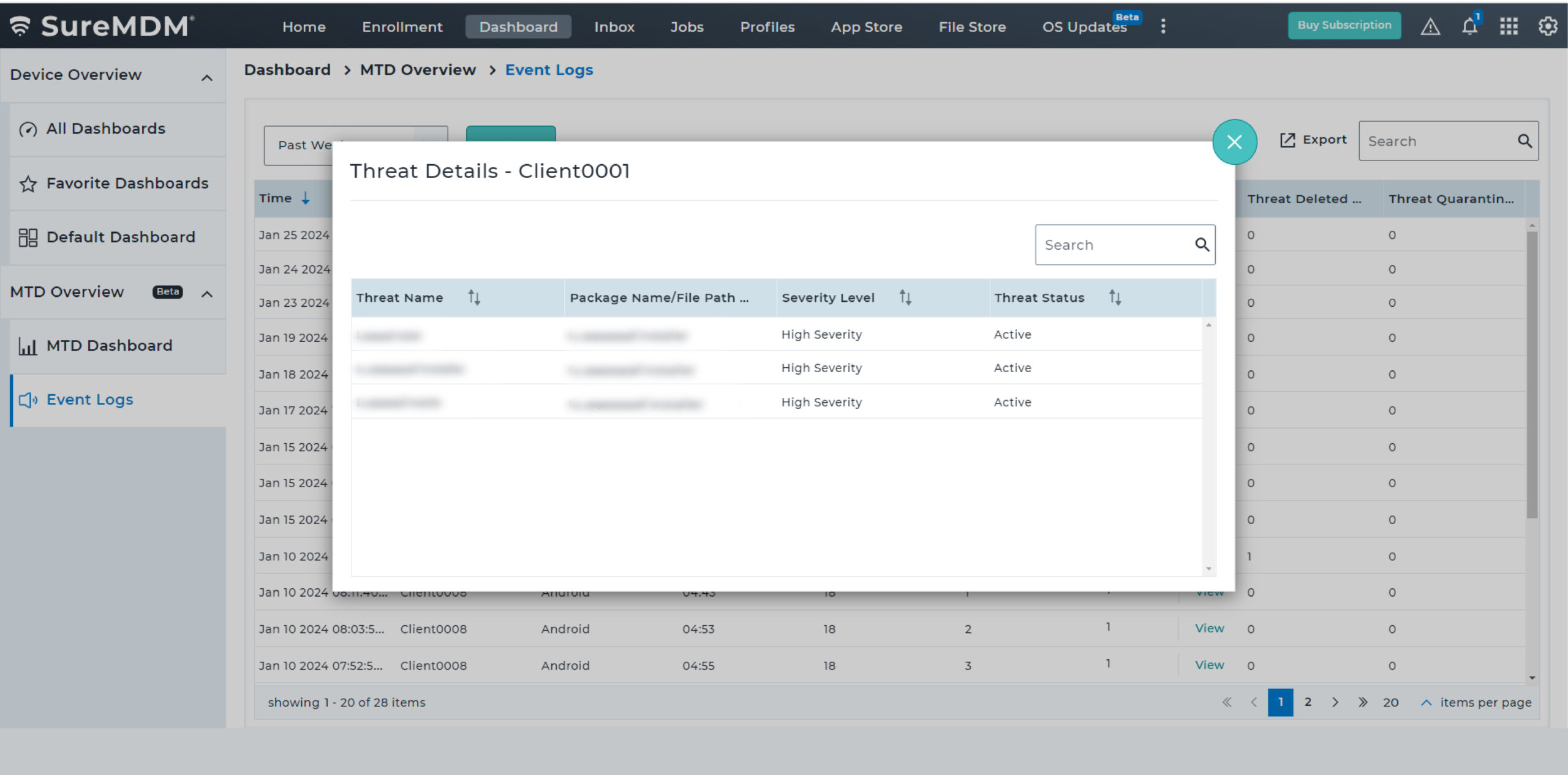Open the App Store tab
This screenshot has height=775, width=1568.
coord(867,27)
